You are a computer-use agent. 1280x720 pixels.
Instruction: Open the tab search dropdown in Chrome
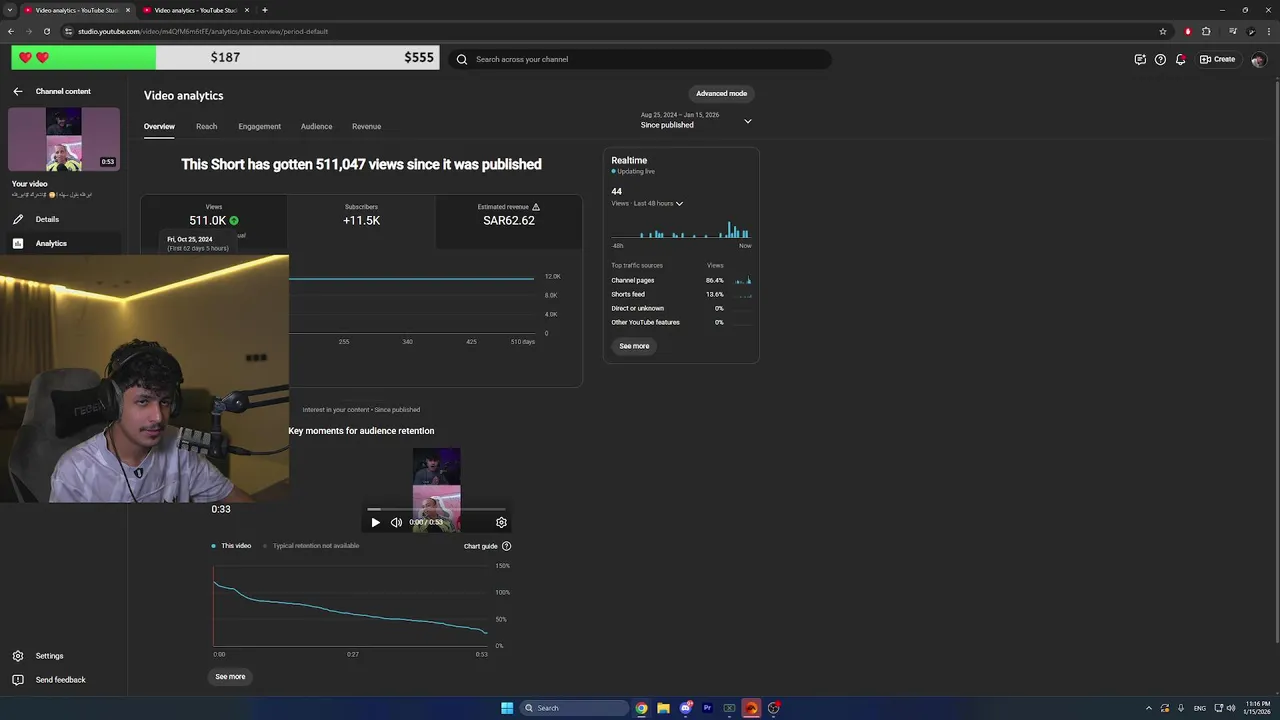[10, 10]
